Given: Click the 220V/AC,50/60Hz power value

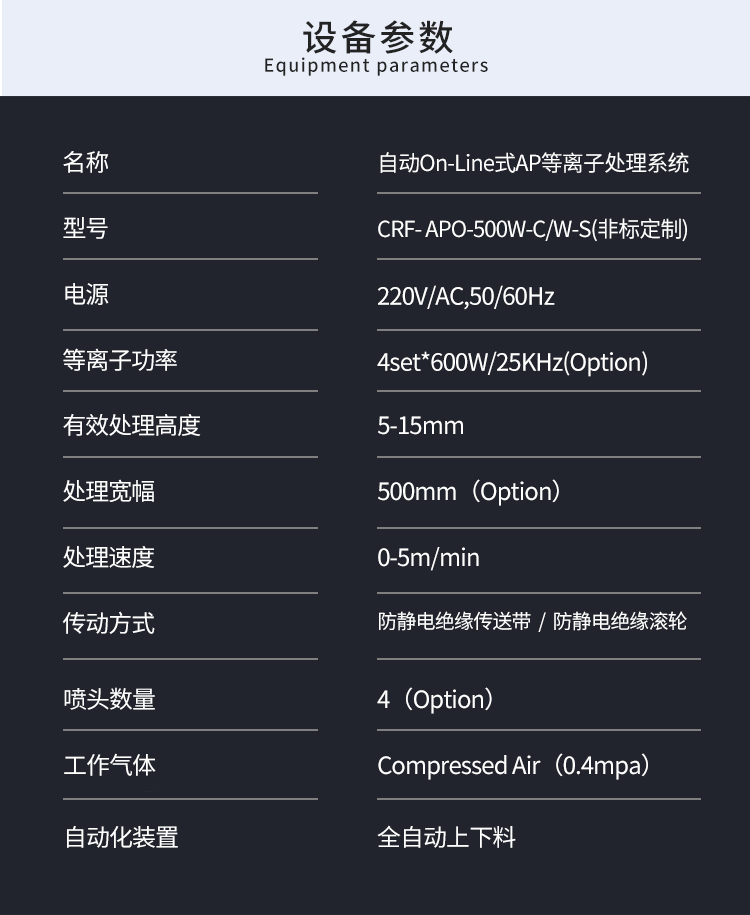Looking at the screenshot, I should click(x=465, y=296).
